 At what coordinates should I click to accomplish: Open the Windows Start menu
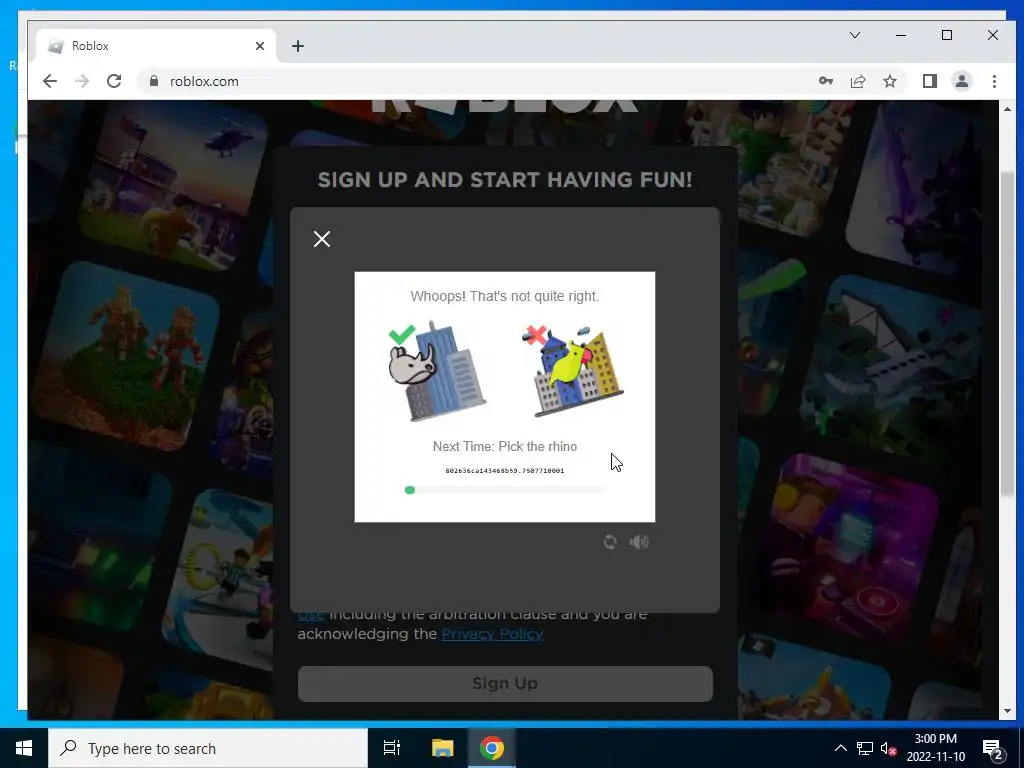(24, 748)
